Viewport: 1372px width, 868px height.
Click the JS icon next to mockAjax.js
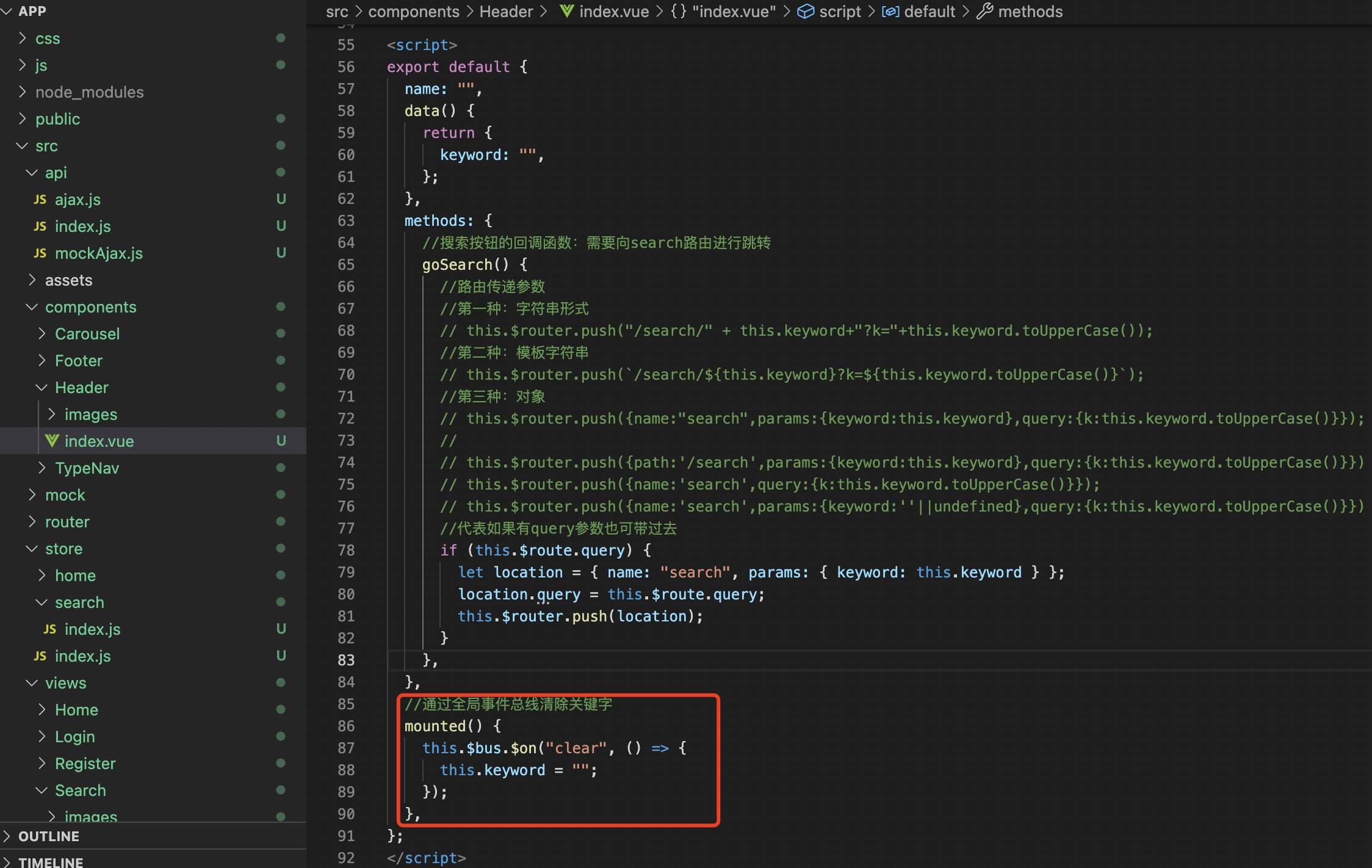pos(40,253)
